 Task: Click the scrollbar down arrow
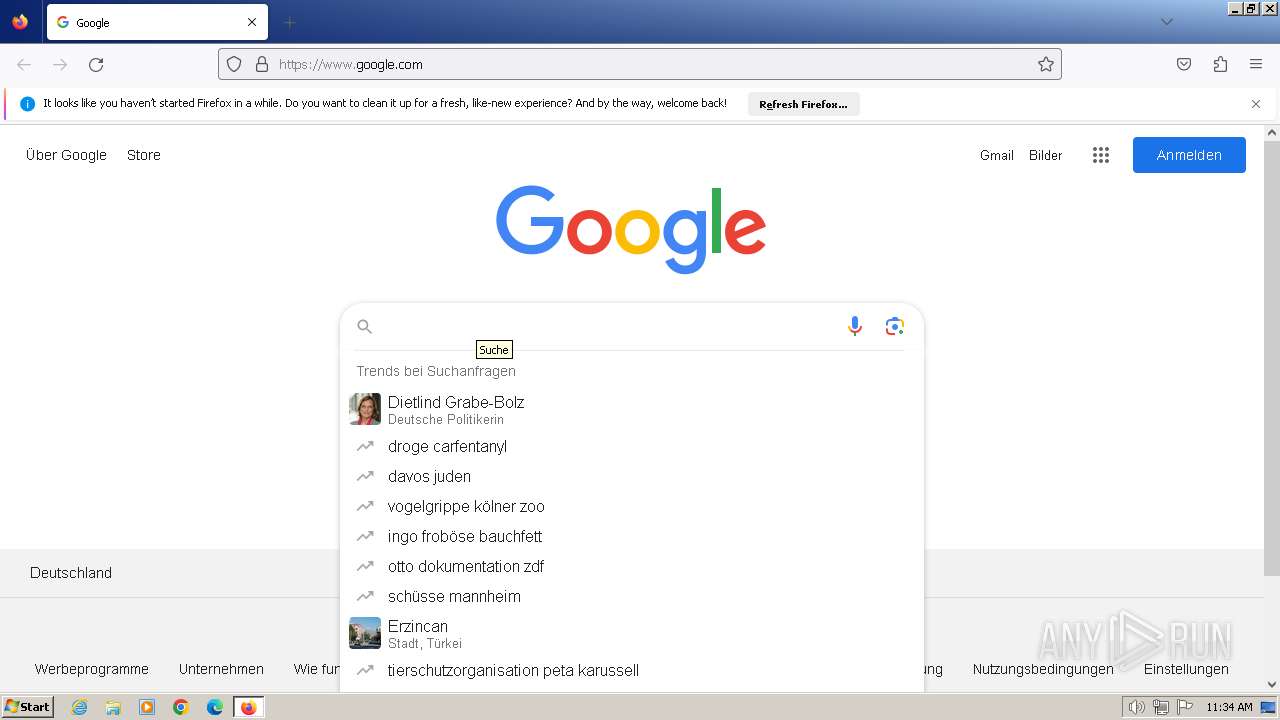[1272, 685]
